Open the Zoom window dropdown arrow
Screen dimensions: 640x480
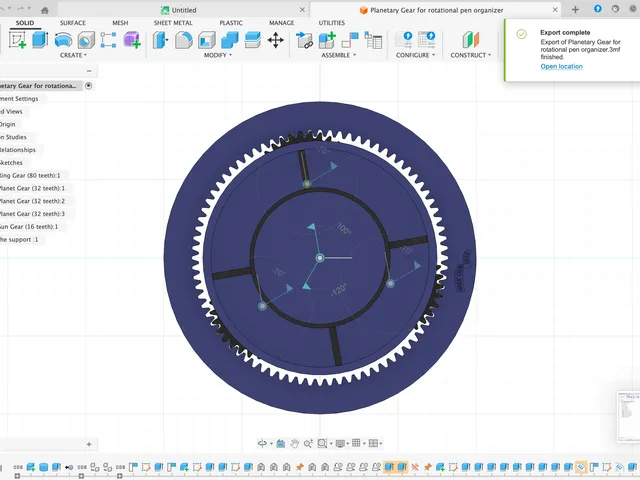point(331,444)
